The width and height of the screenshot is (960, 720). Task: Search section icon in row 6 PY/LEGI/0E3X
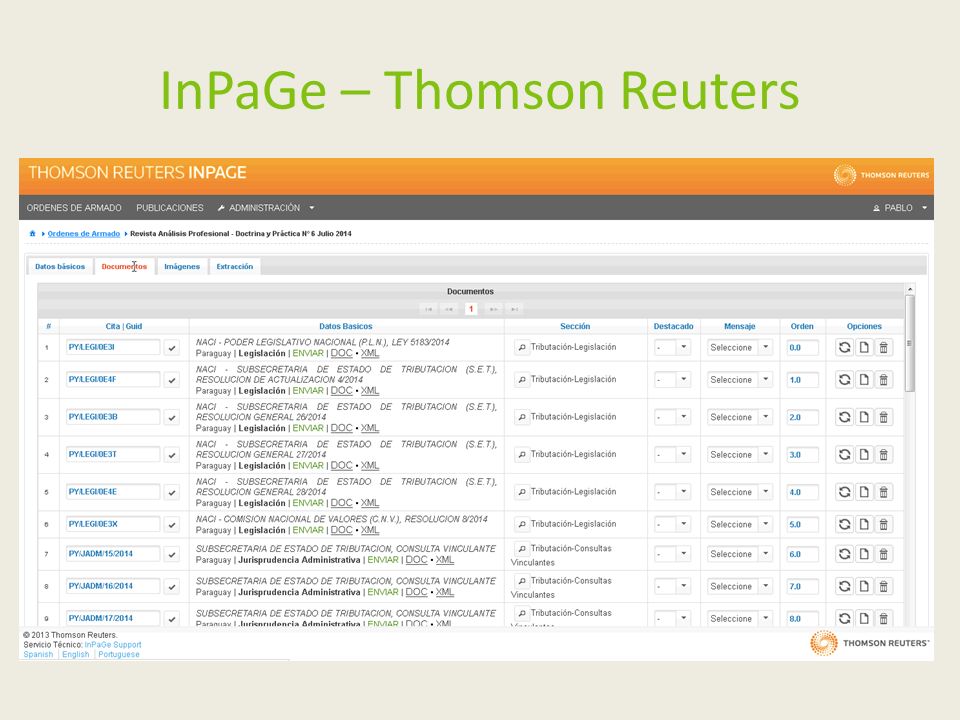(x=522, y=524)
